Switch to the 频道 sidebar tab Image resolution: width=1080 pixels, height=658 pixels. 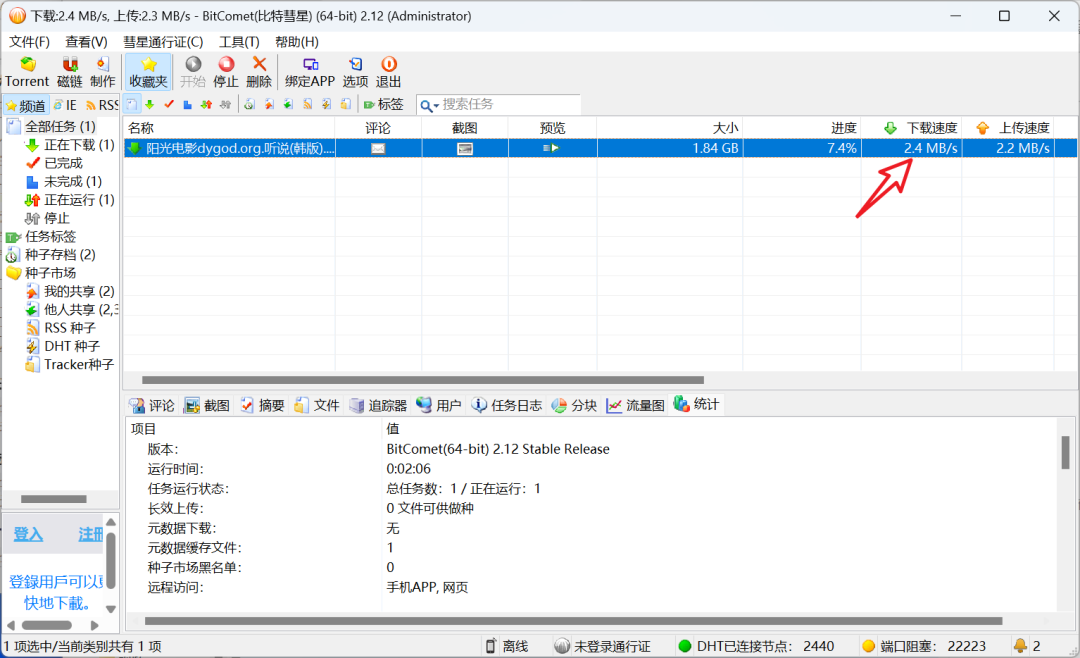[x=25, y=105]
